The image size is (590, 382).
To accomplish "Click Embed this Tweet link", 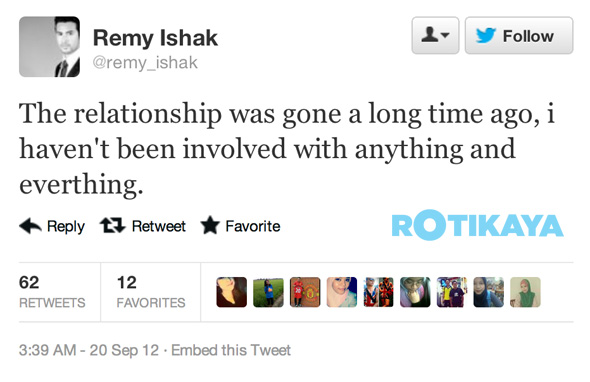I will (x=231, y=350).
